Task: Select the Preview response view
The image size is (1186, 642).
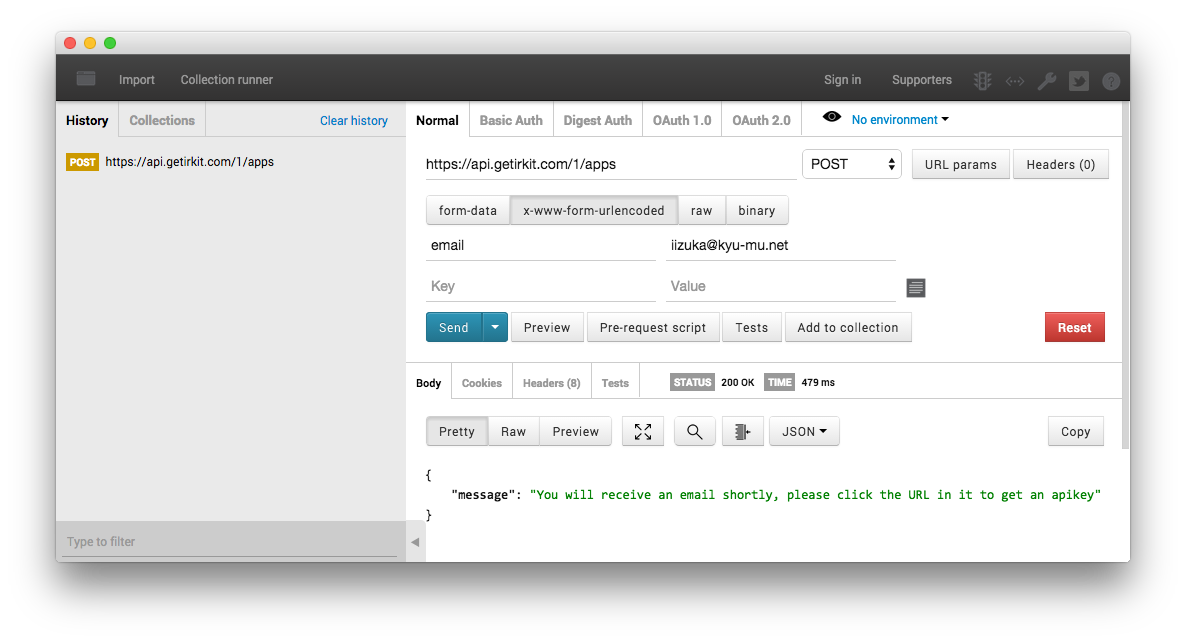Action: click(576, 431)
